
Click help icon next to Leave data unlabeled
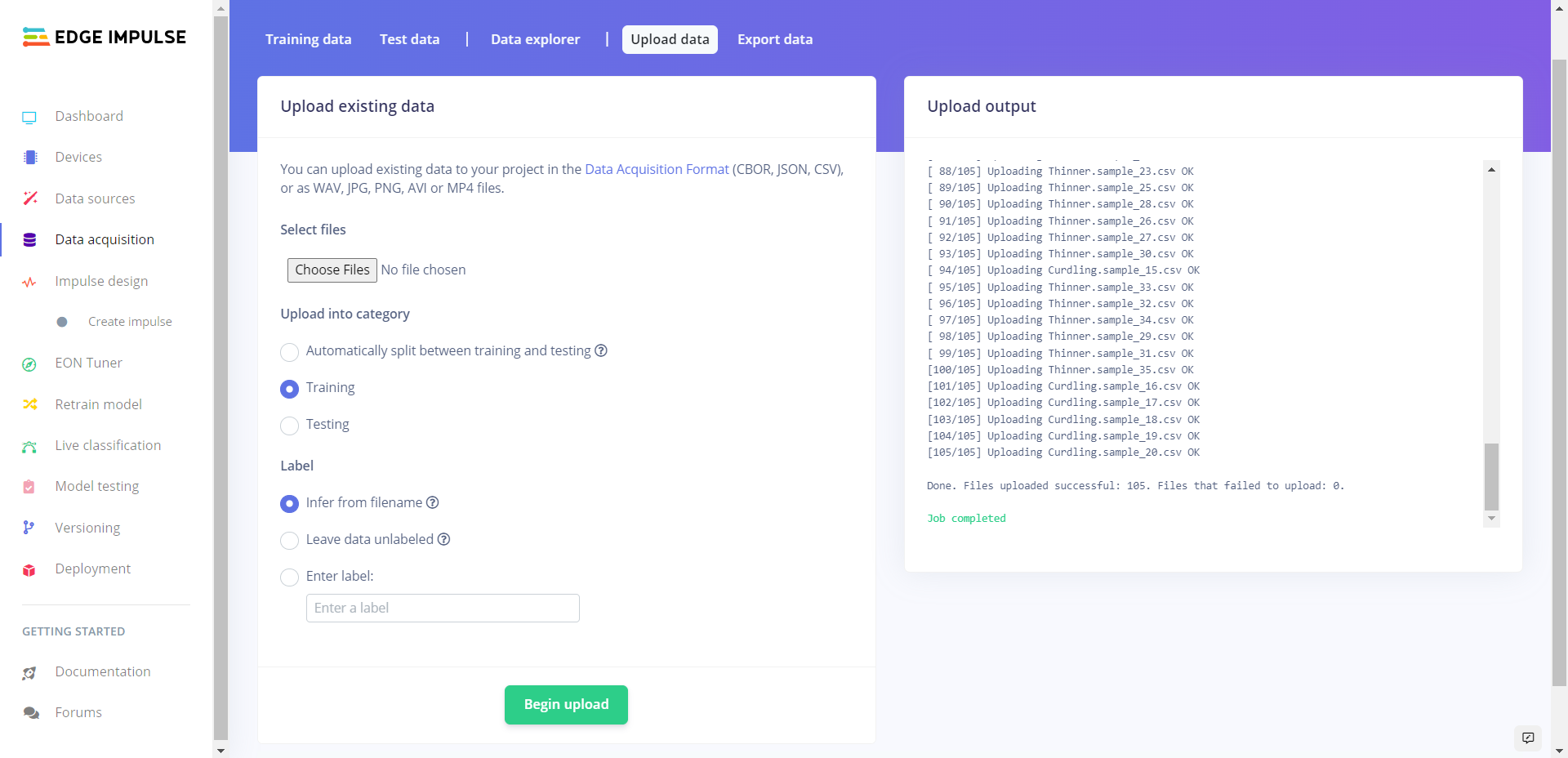[444, 539]
